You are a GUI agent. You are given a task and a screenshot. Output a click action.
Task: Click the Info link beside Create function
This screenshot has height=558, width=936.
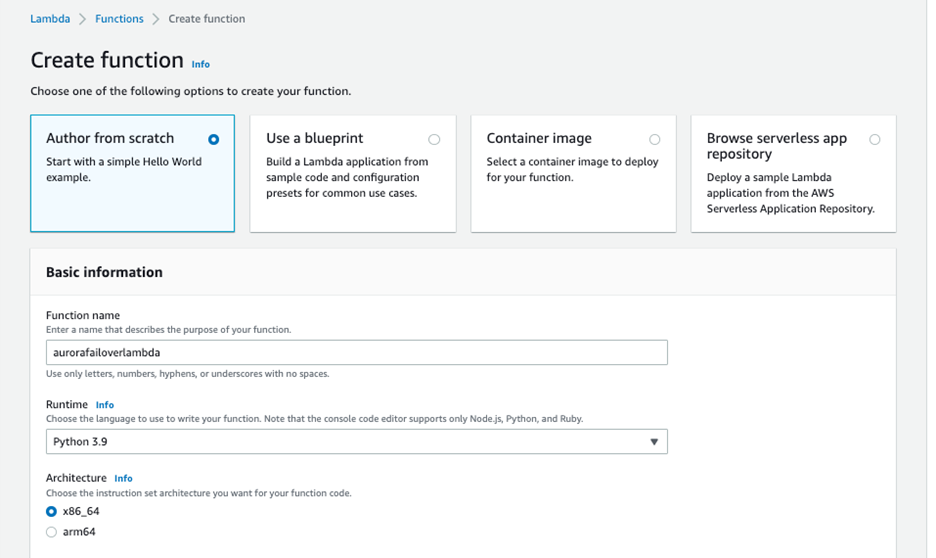(x=201, y=64)
